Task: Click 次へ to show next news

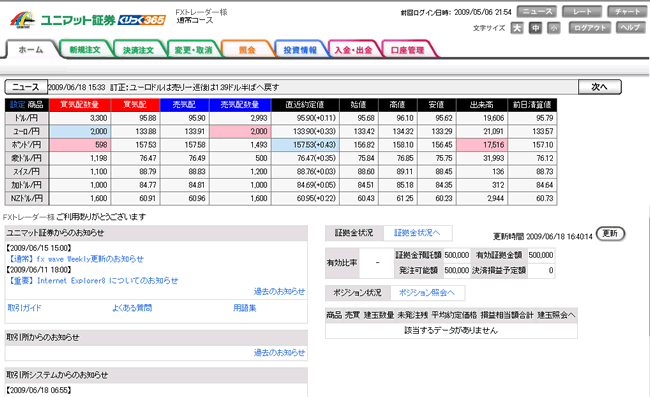Action: coord(599,87)
